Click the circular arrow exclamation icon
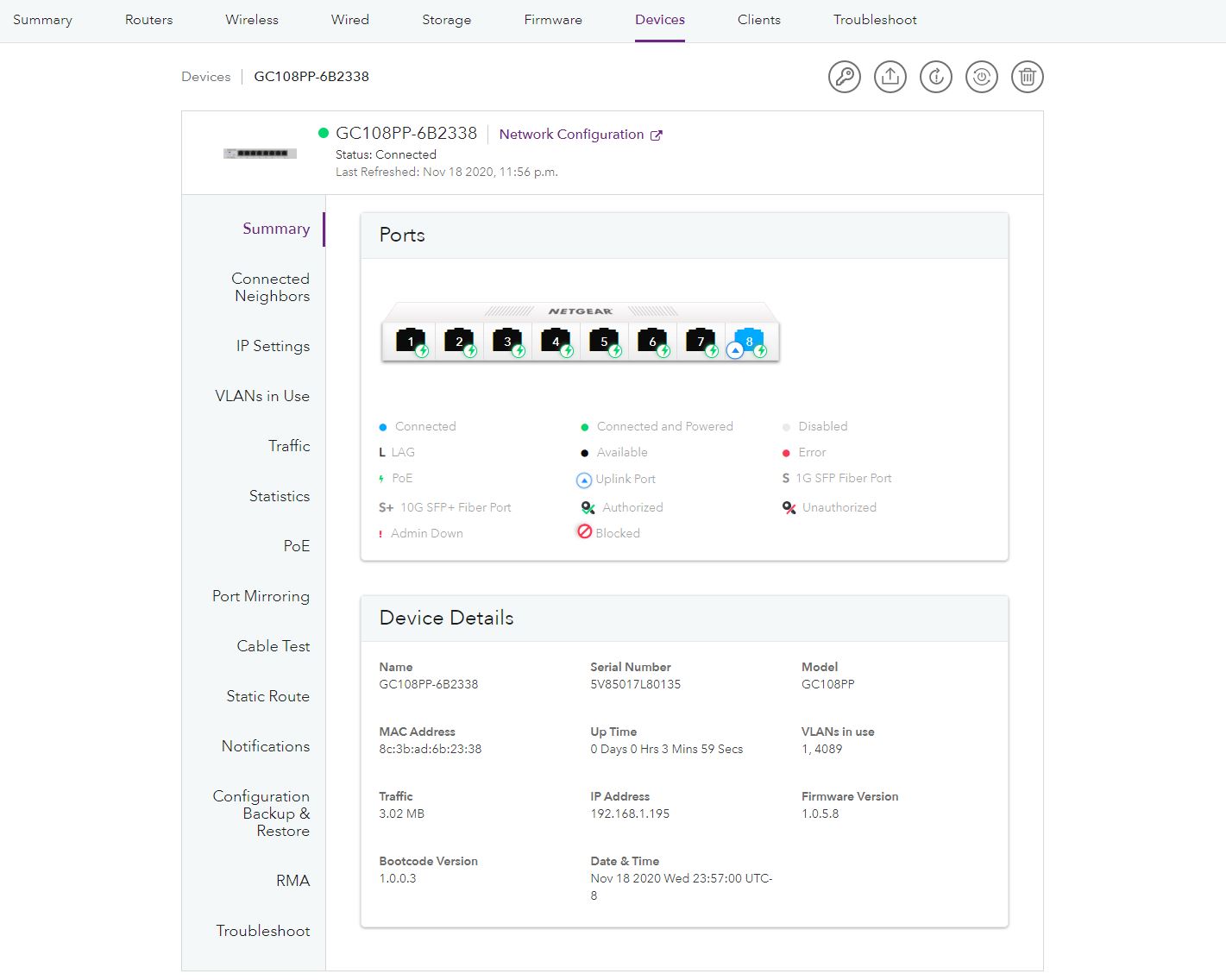 [x=936, y=77]
